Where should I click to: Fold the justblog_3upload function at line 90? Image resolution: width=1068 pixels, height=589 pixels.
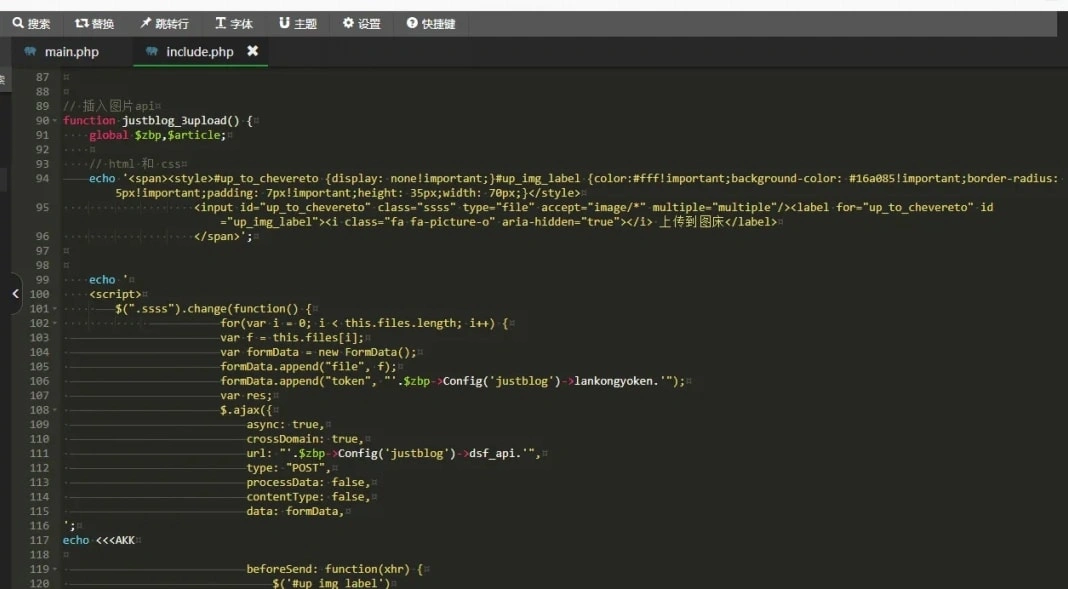point(54,121)
